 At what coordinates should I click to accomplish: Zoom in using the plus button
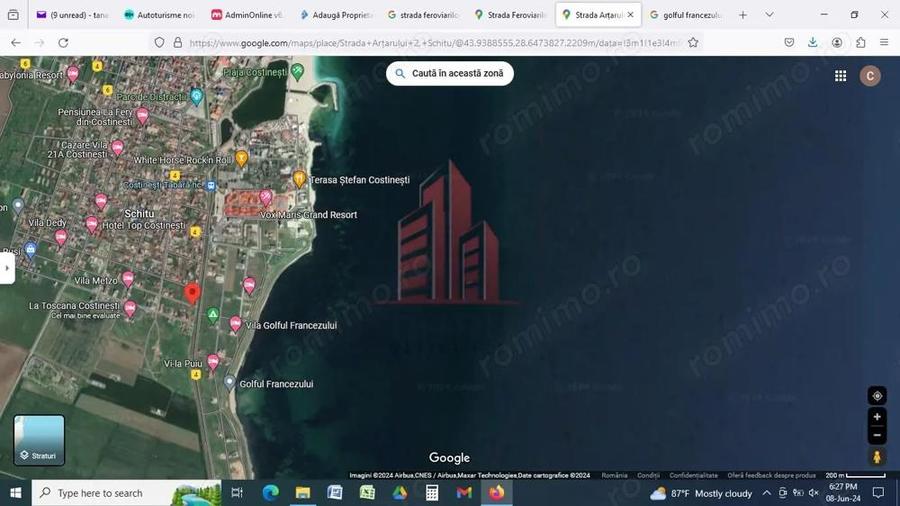click(x=877, y=417)
